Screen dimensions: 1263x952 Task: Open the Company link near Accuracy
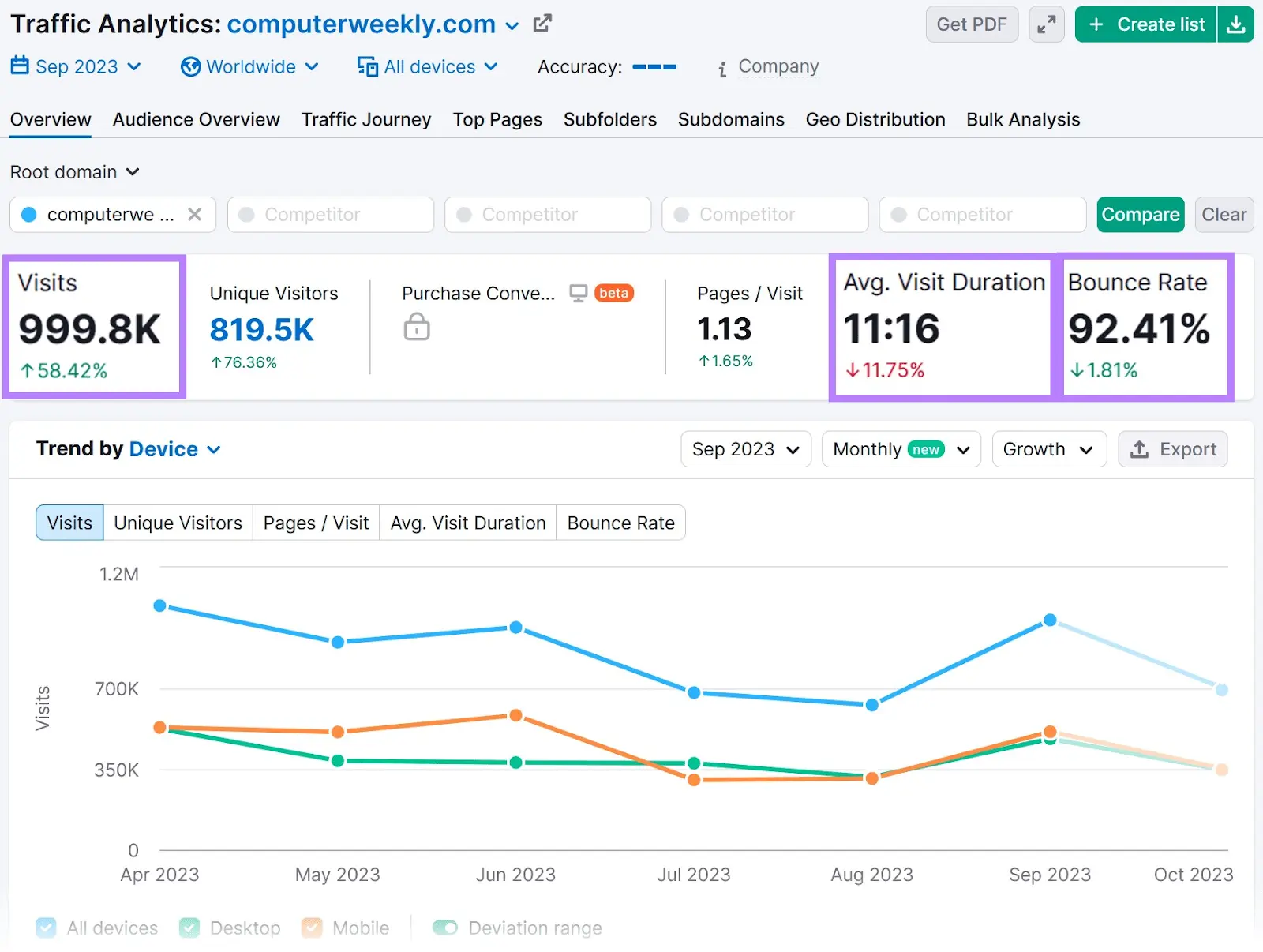[778, 66]
